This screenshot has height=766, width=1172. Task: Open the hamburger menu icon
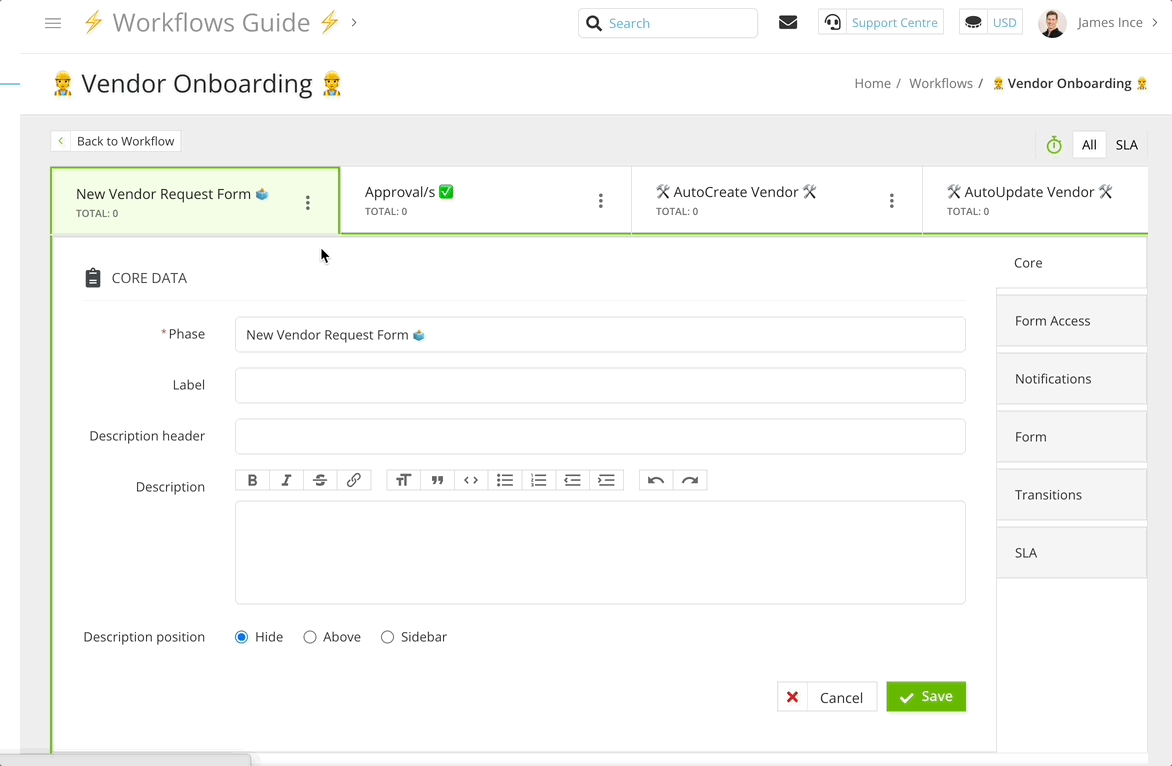click(53, 23)
